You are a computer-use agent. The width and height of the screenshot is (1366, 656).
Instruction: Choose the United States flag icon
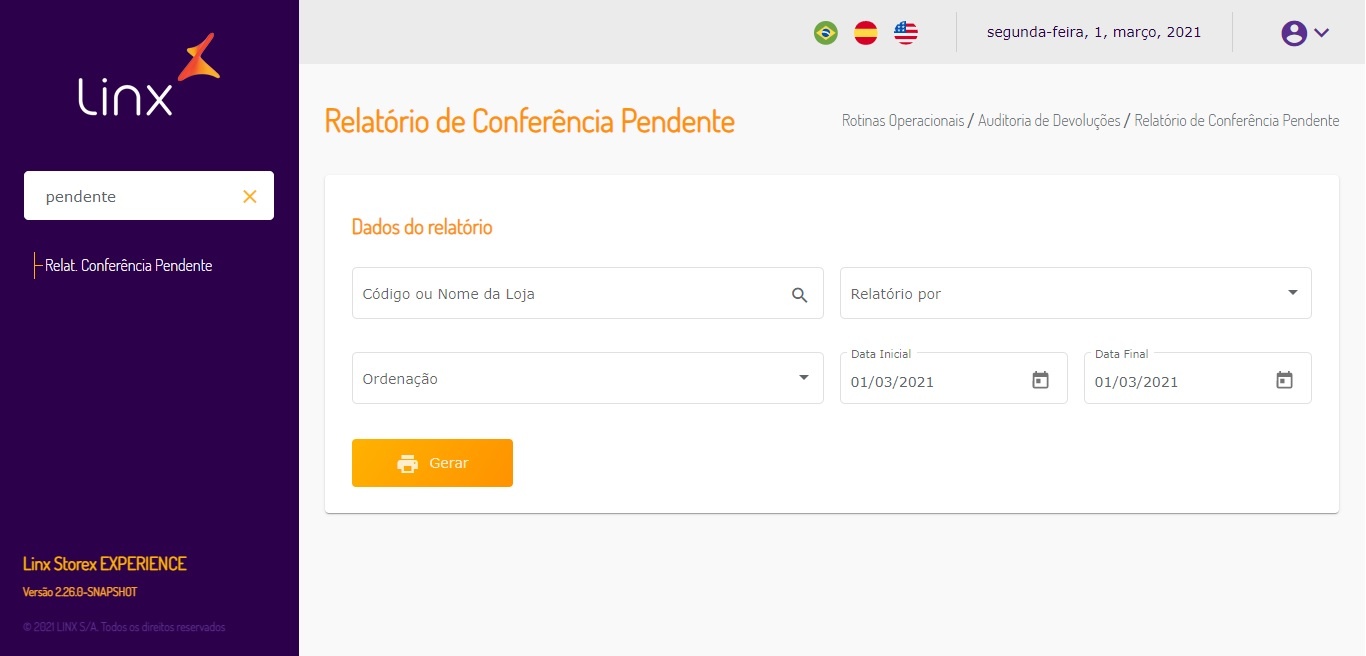(906, 33)
